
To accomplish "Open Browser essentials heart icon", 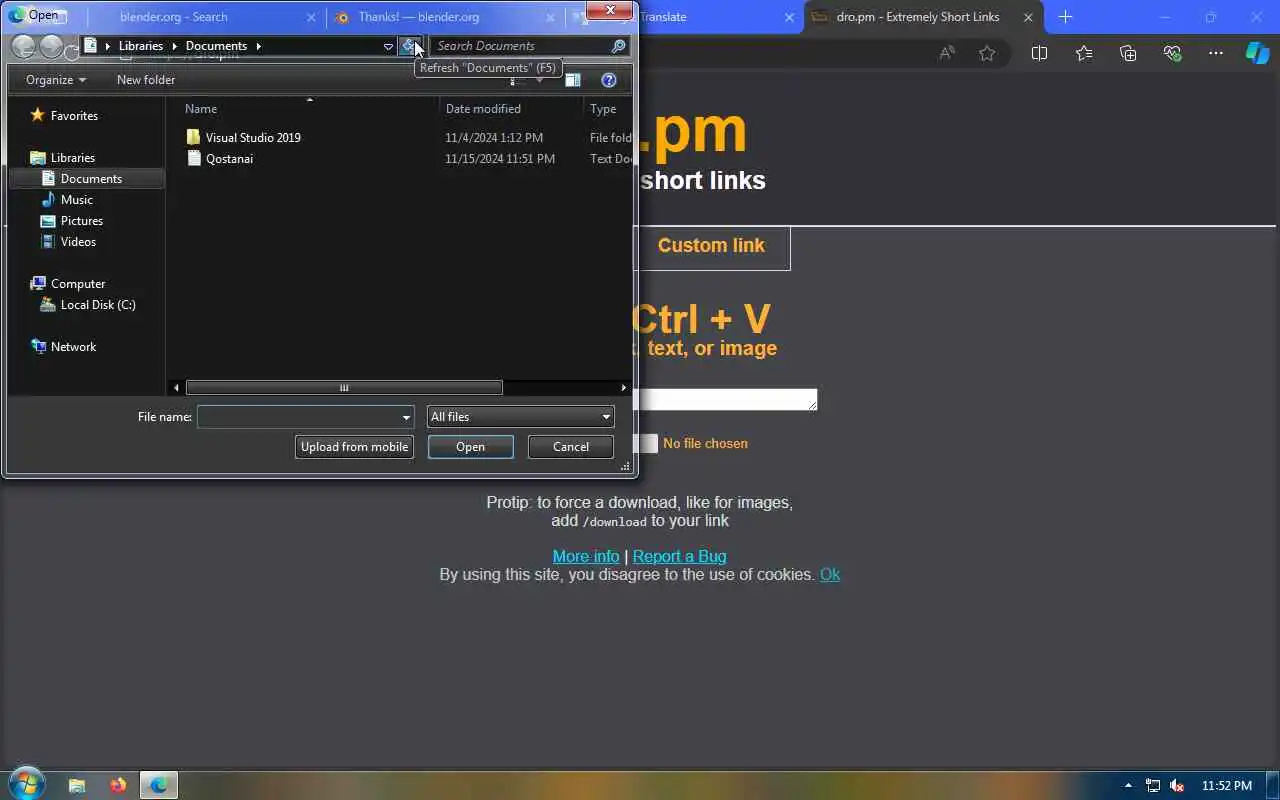I will (x=1172, y=53).
